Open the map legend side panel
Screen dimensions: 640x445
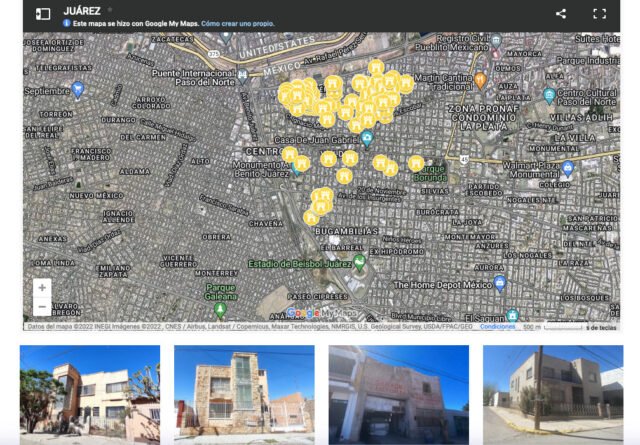tap(43, 14)
